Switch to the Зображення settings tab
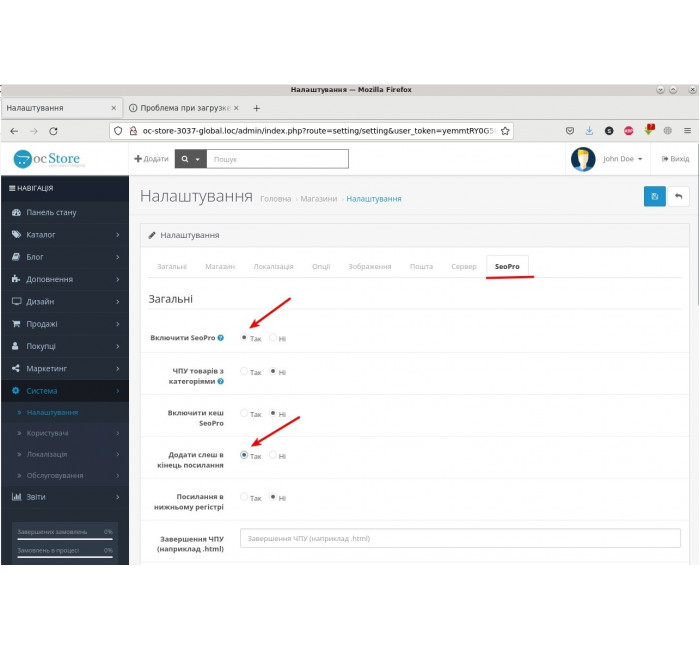Viewport: 700px width, 650px height. [370, 267]
